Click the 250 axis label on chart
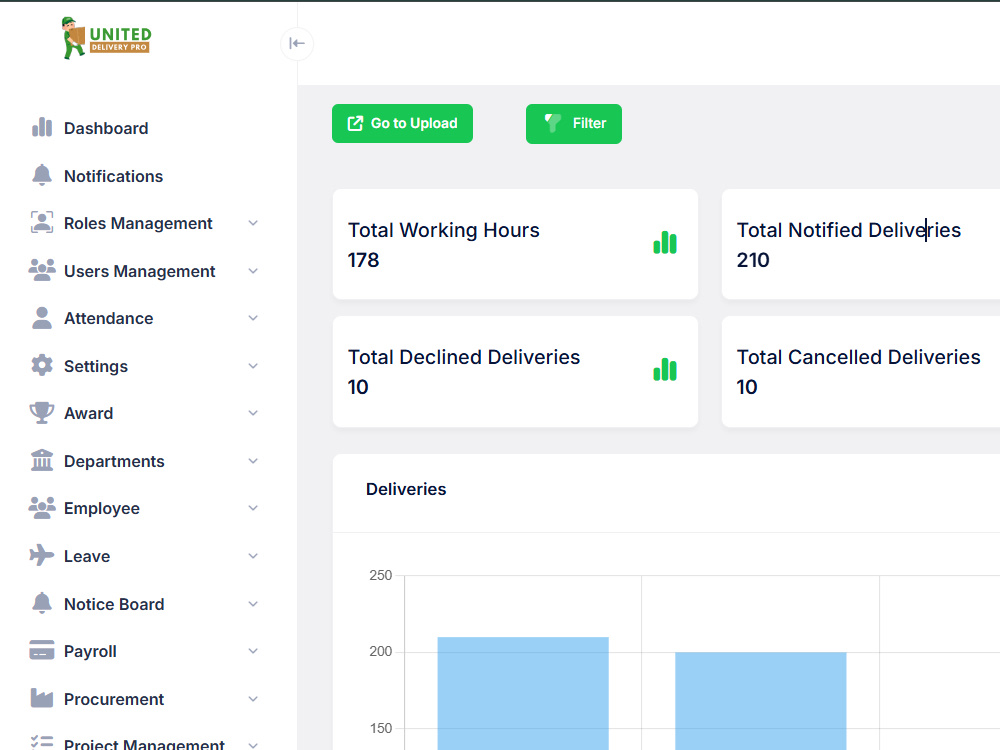This screenshot has width=1000, height=750. tap(381, 575)
